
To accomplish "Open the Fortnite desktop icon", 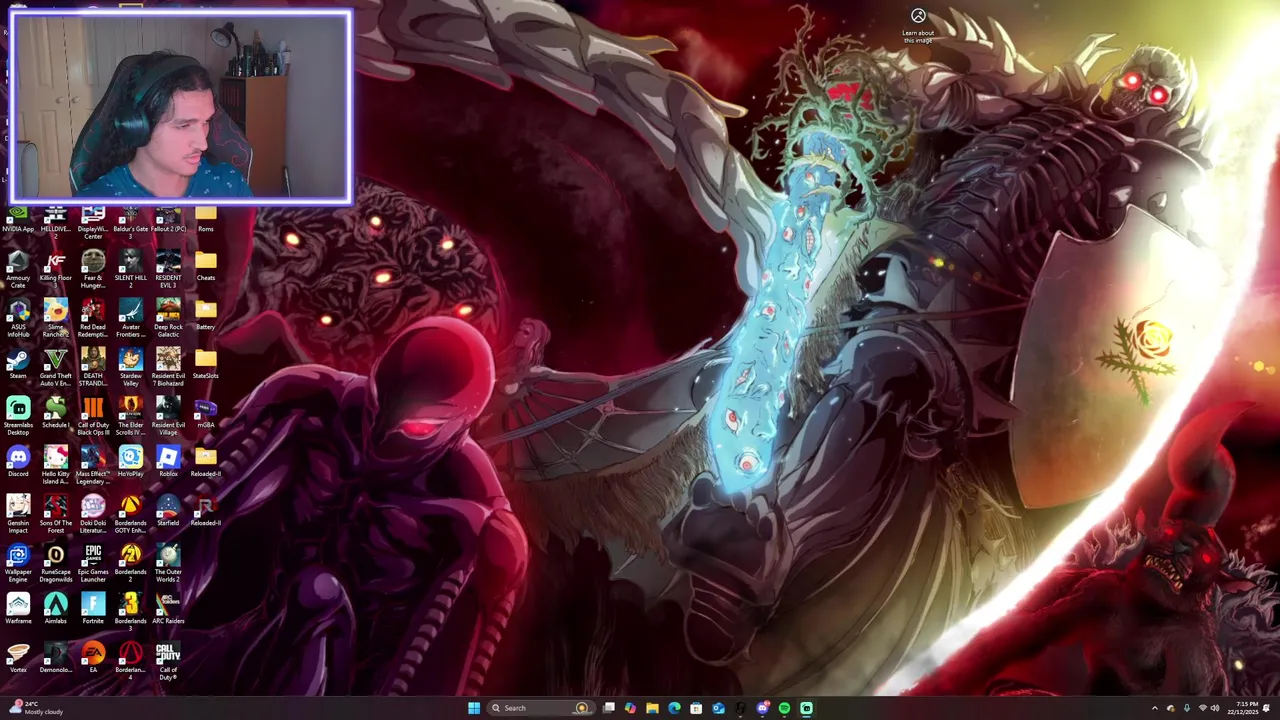I will [93, 608].
